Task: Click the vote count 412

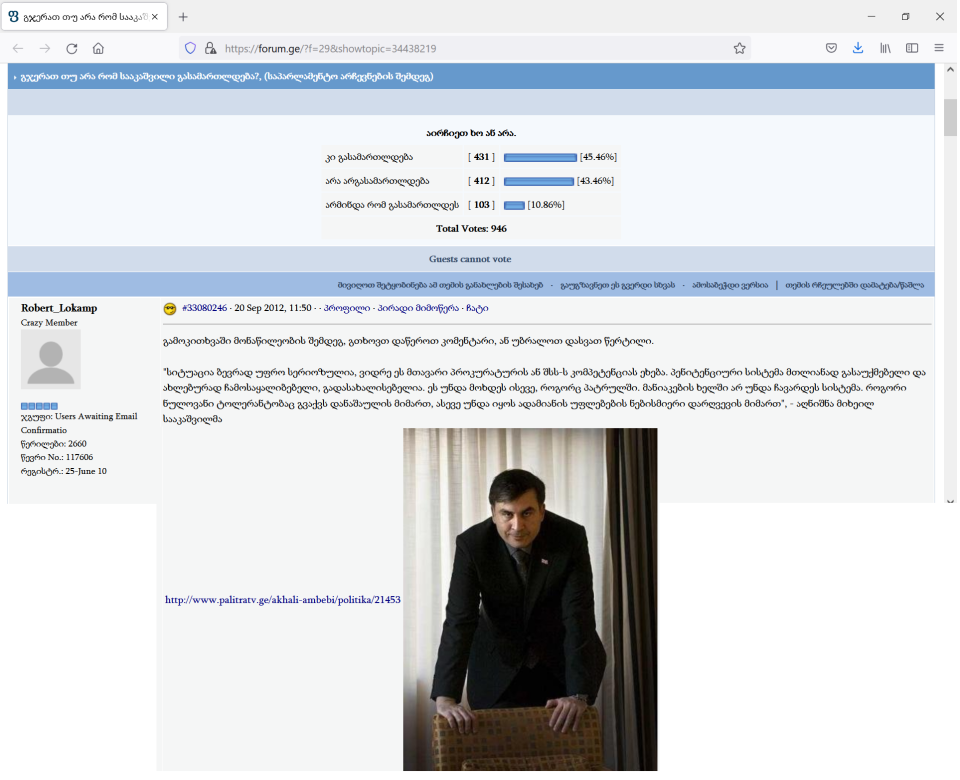Action: (481, 181)
